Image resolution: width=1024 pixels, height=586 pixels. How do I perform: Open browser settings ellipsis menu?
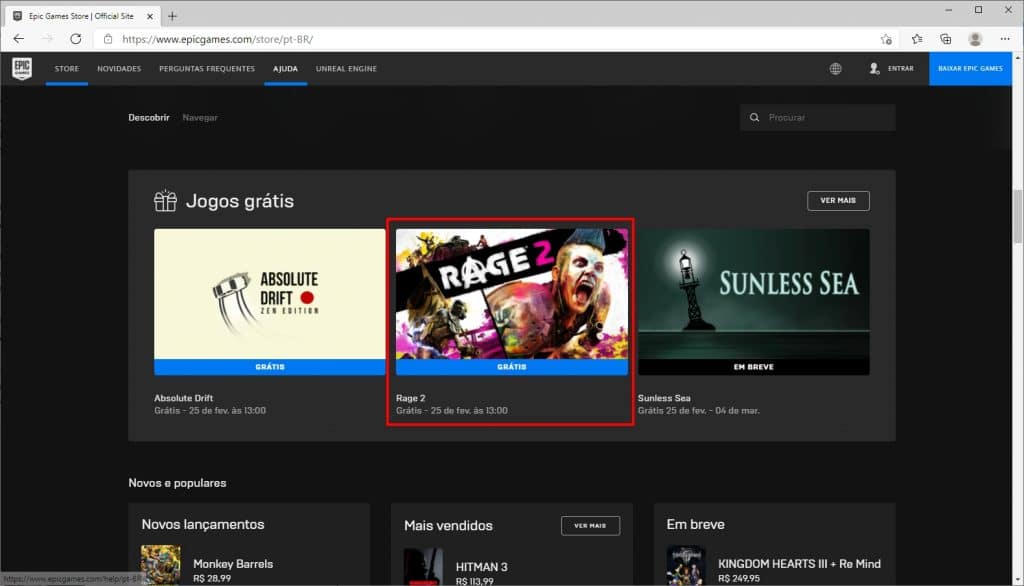(x=1004, y=39)
